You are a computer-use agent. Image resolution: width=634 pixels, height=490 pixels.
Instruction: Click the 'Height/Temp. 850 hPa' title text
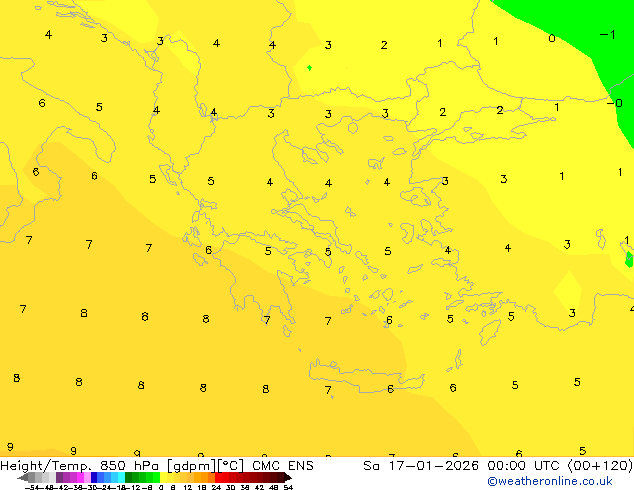point(80,466)
